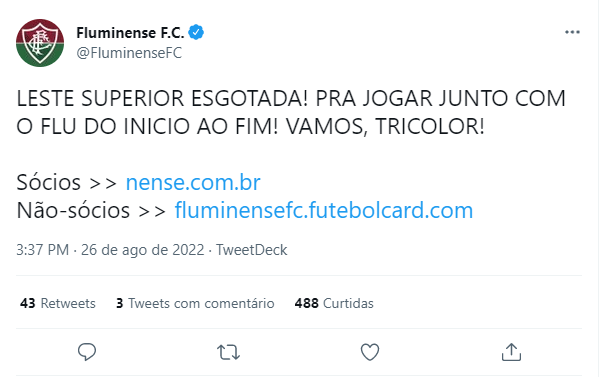Click the Não-sócios label text
The height and width of the screenshot is (377, 599).
point(73,210)
